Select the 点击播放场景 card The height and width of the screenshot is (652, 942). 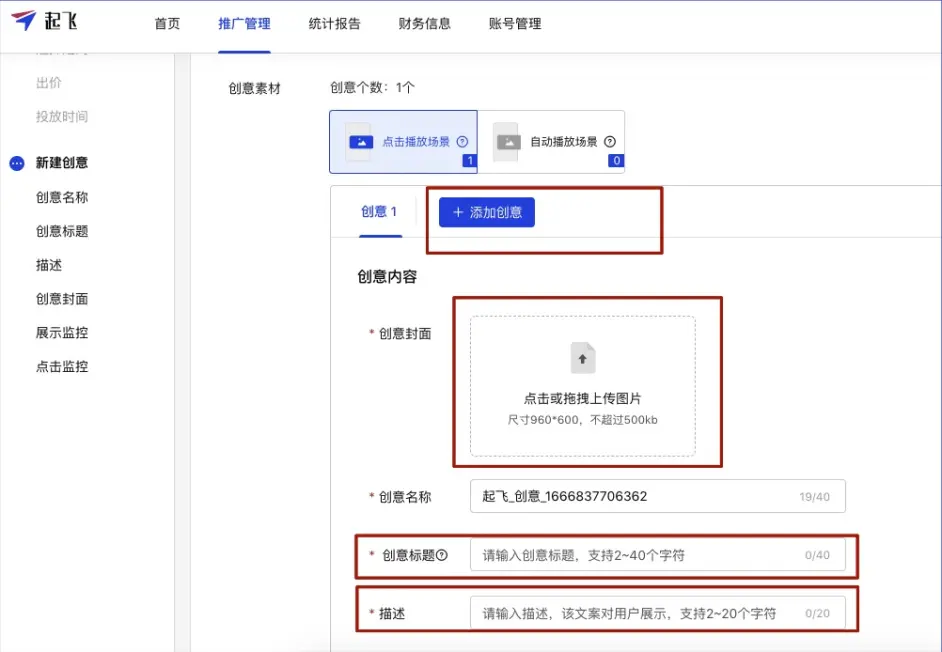click(x=403, y=142)
